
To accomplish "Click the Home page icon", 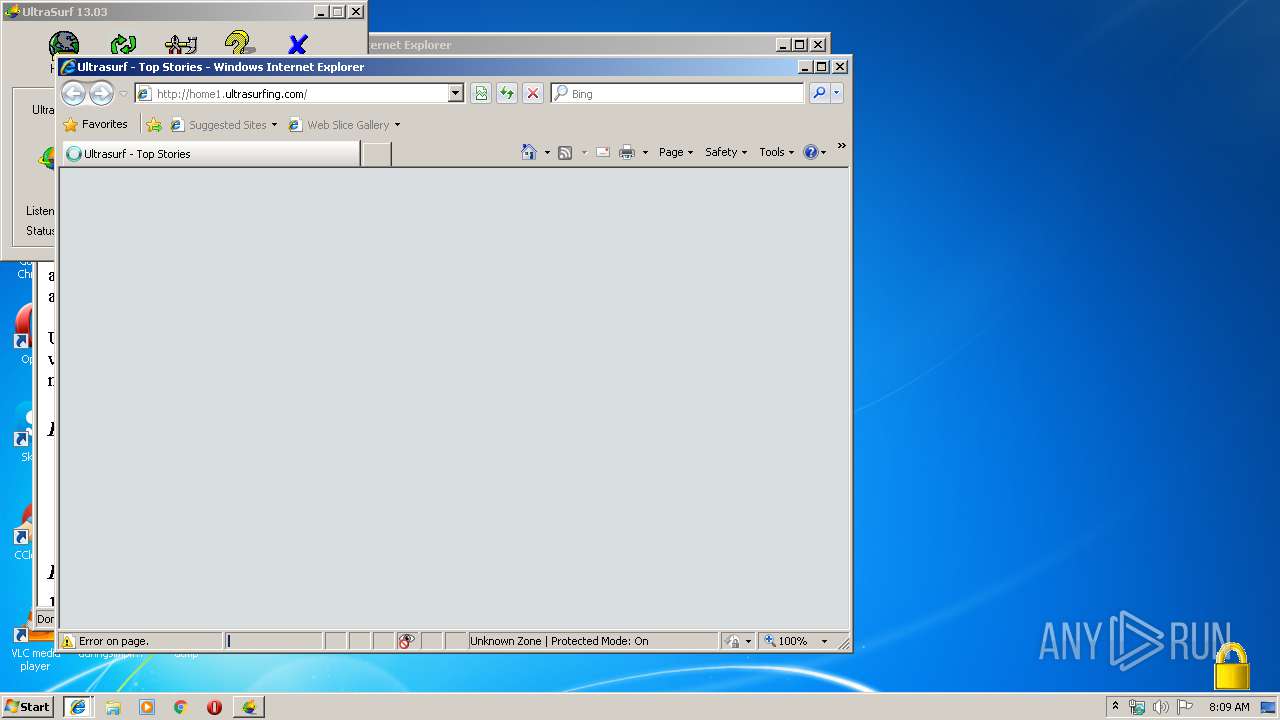I will pyautogui.click(x=529, y=152).
